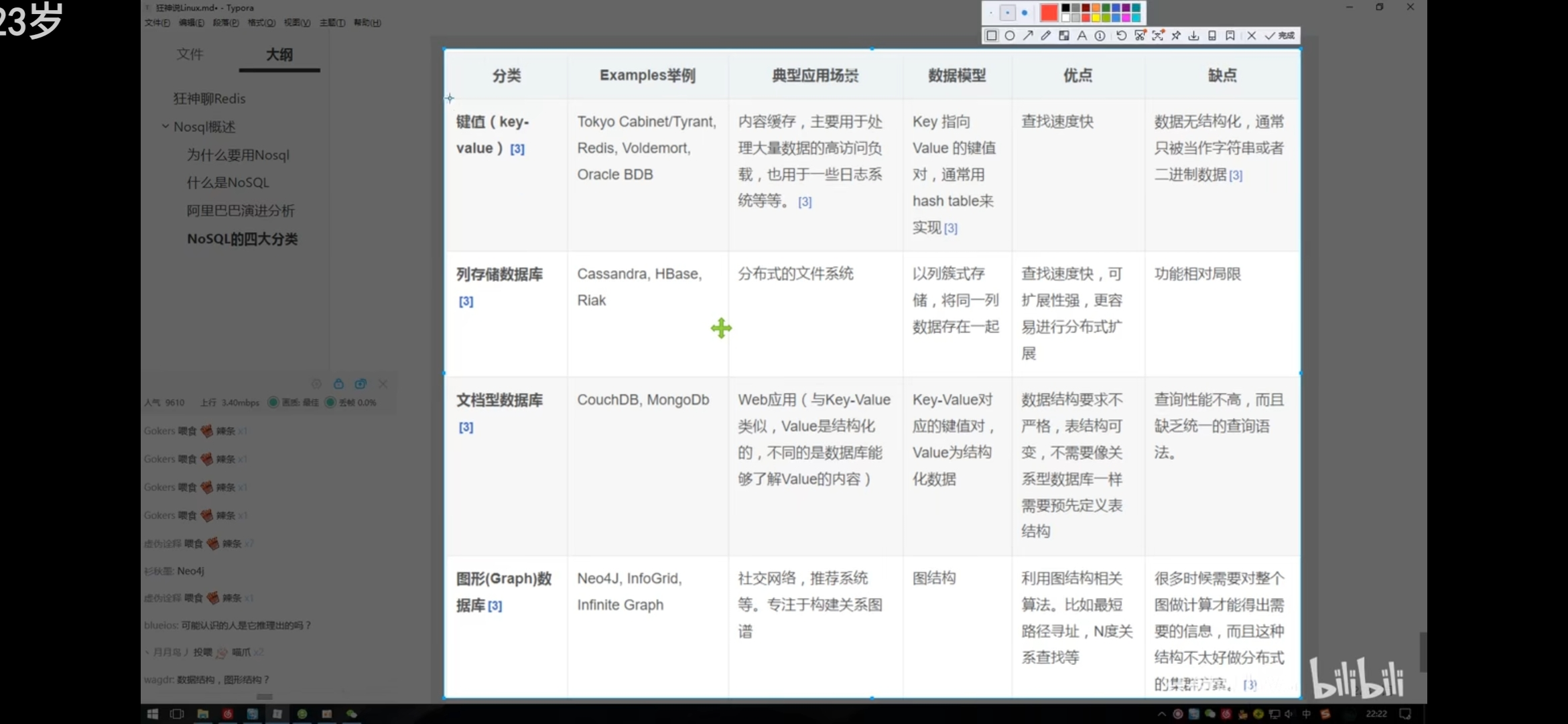
Task: Open the 编辑(E) menu
Action: coord(192,23)
